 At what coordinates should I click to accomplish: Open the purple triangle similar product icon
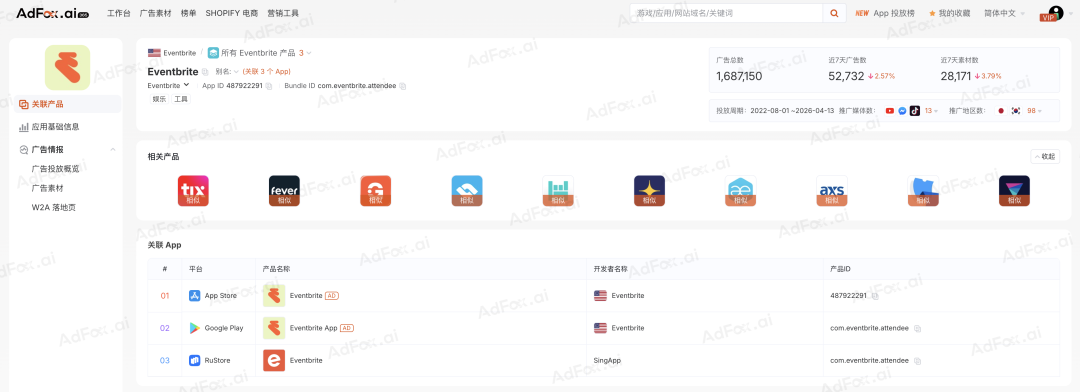point(1014,191)
